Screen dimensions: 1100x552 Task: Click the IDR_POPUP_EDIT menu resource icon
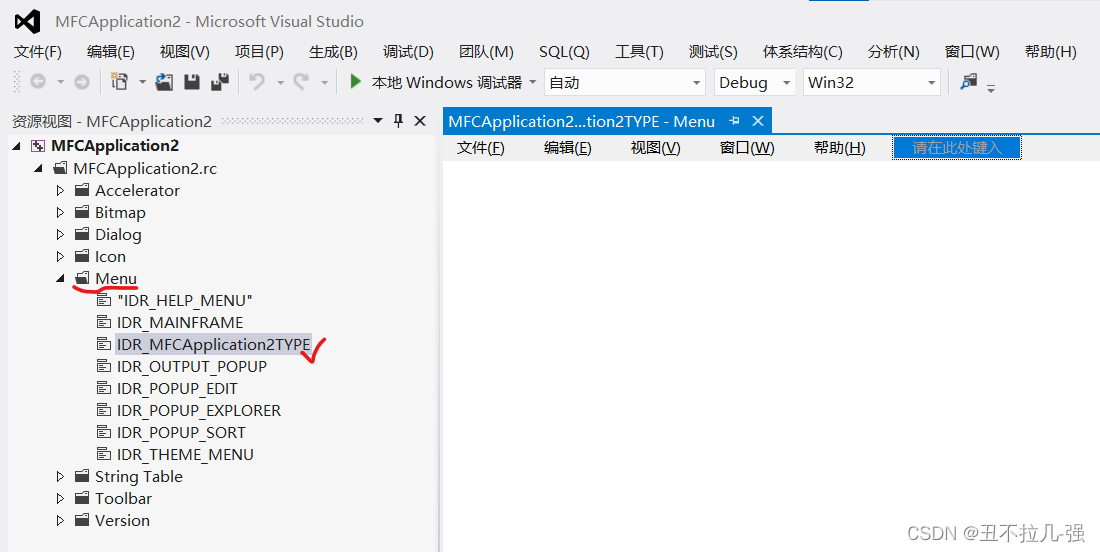[104, 388]
